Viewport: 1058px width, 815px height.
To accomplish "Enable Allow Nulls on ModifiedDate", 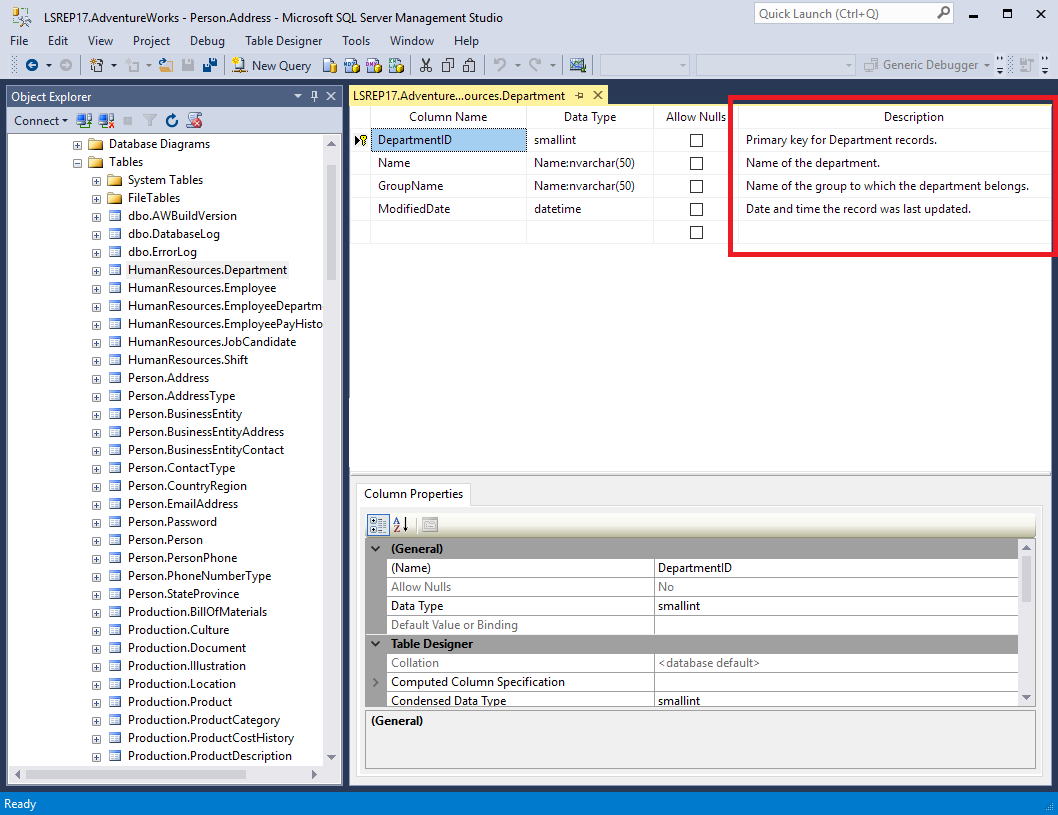I will [698, 208].
